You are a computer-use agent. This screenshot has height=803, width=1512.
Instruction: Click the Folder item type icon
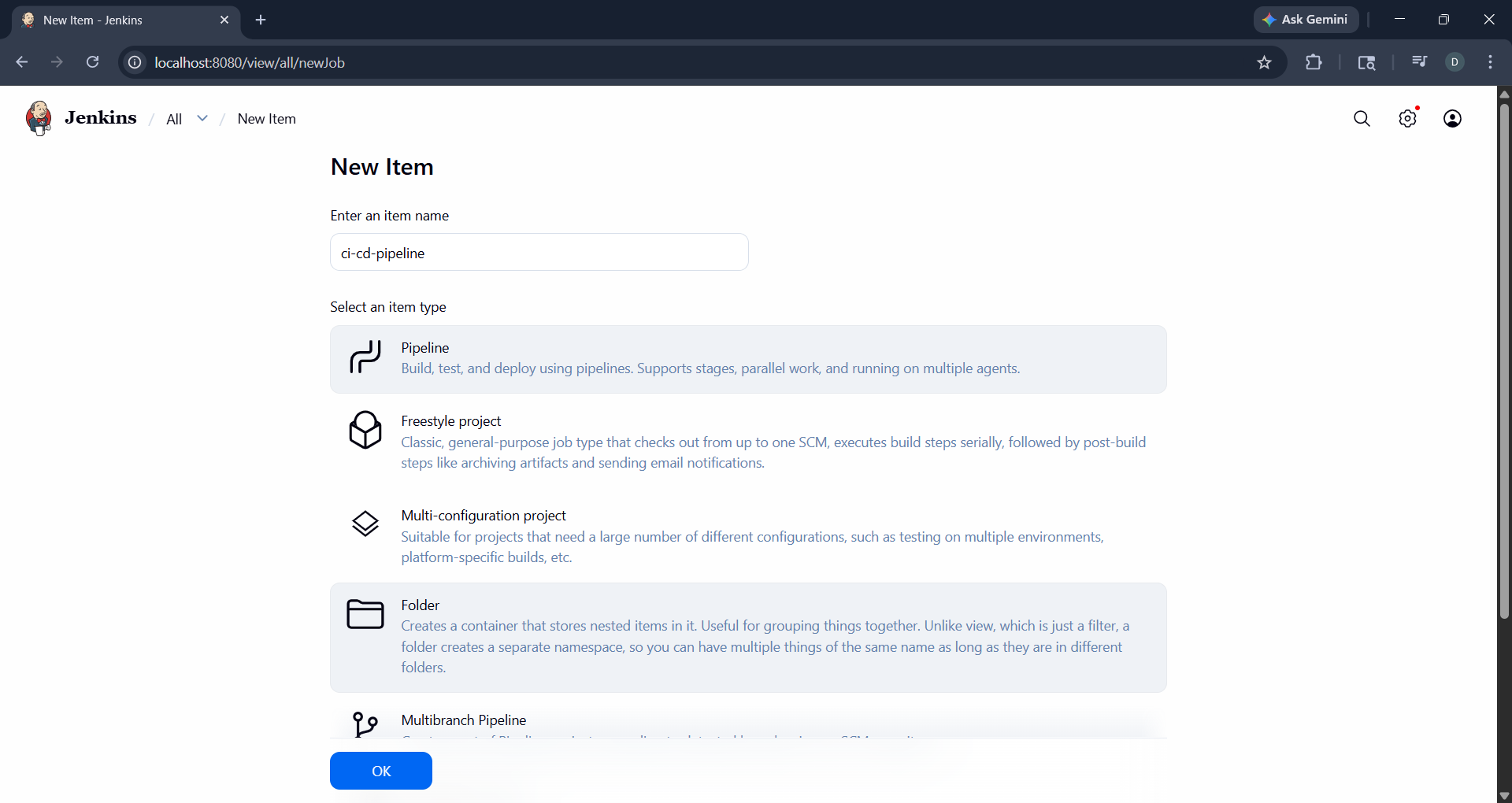pyautogui.click(x=365, y=614)
